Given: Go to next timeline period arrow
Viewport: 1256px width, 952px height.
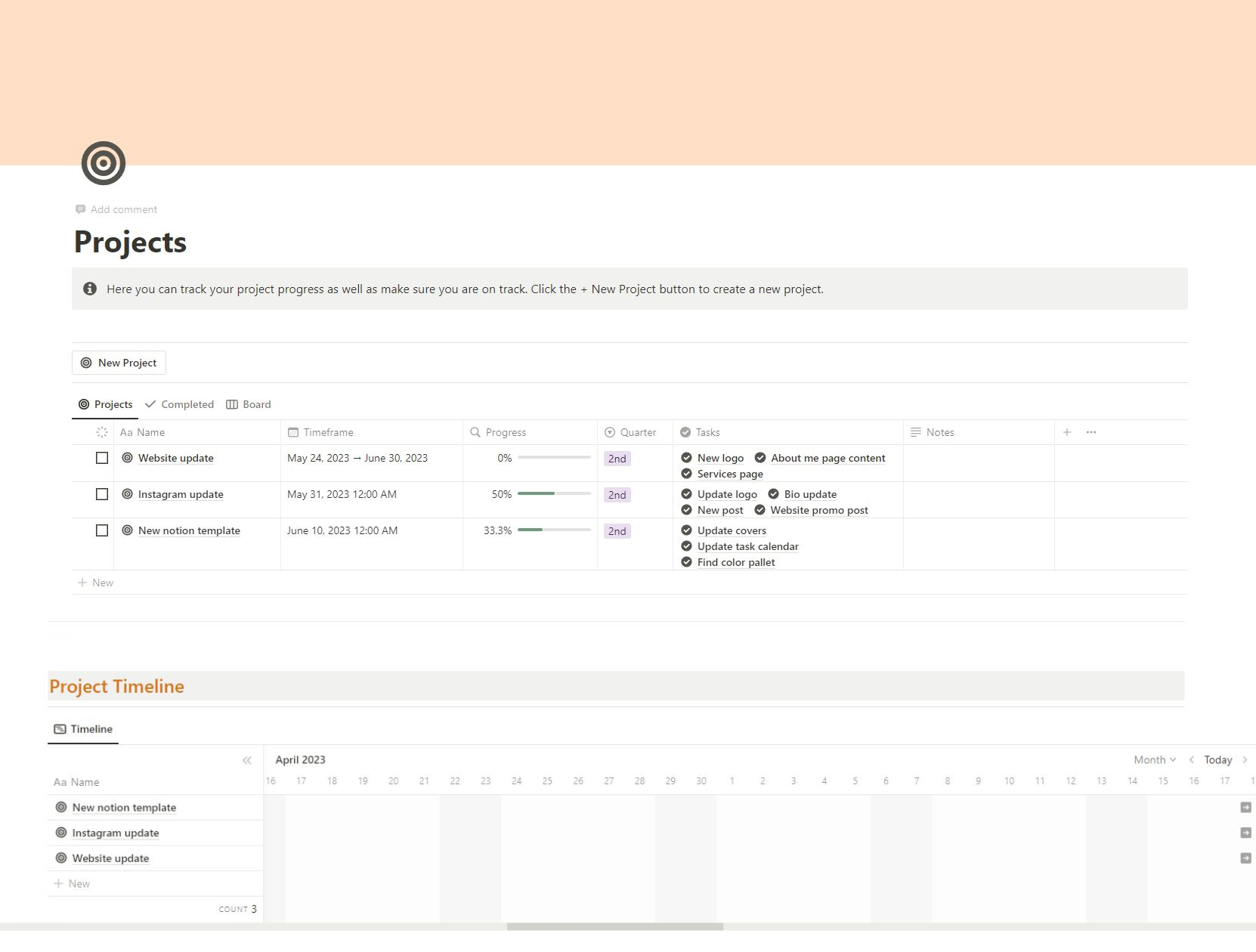Looking at the screenshot, I should tap(1245, 760).
